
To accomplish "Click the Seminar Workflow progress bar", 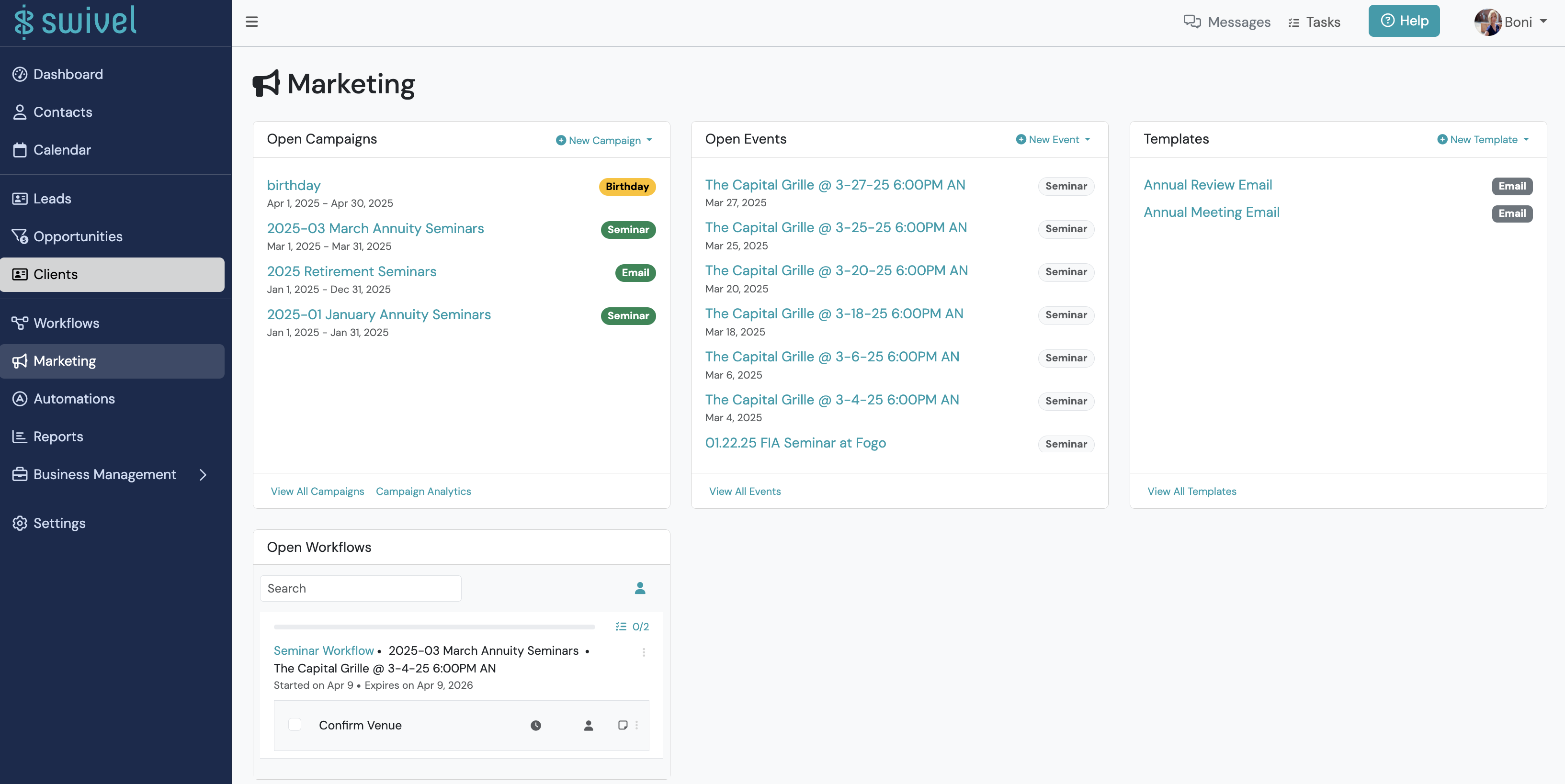I will [x=434, y=626].
